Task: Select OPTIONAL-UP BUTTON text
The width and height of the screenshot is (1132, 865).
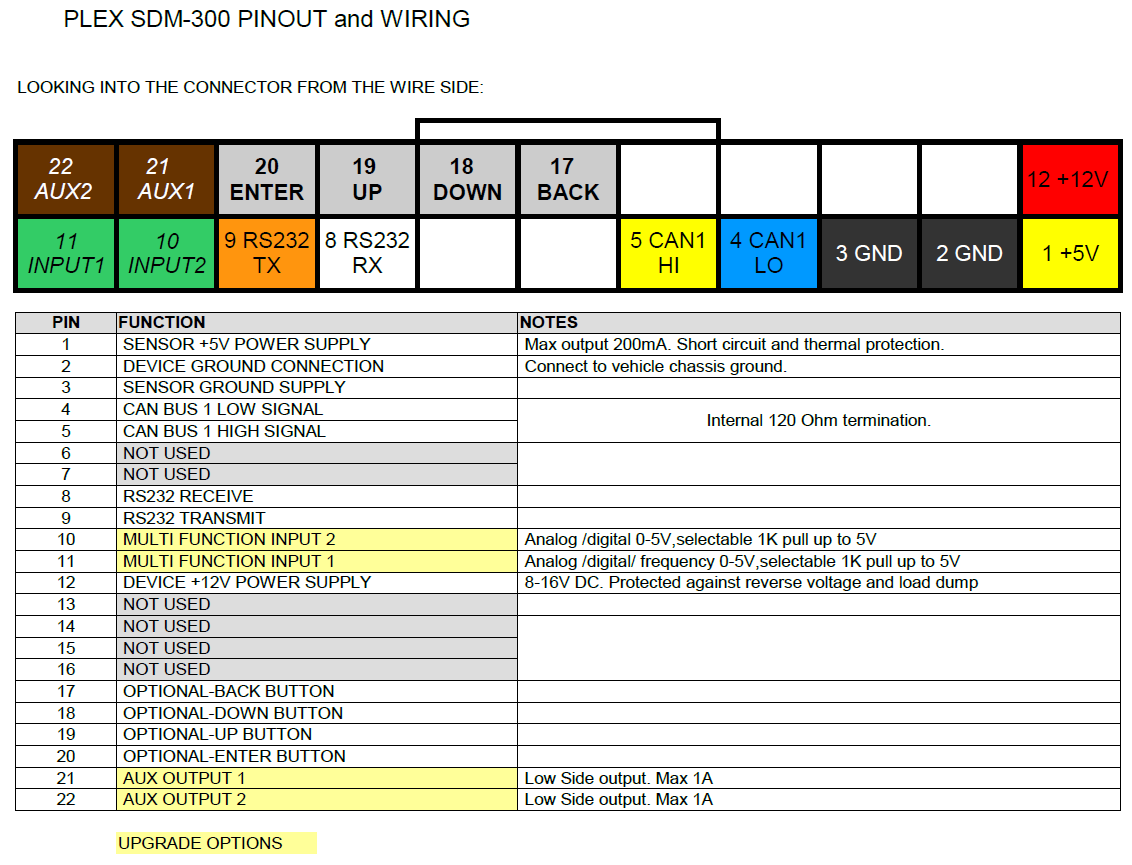Action: click(217, 734)
